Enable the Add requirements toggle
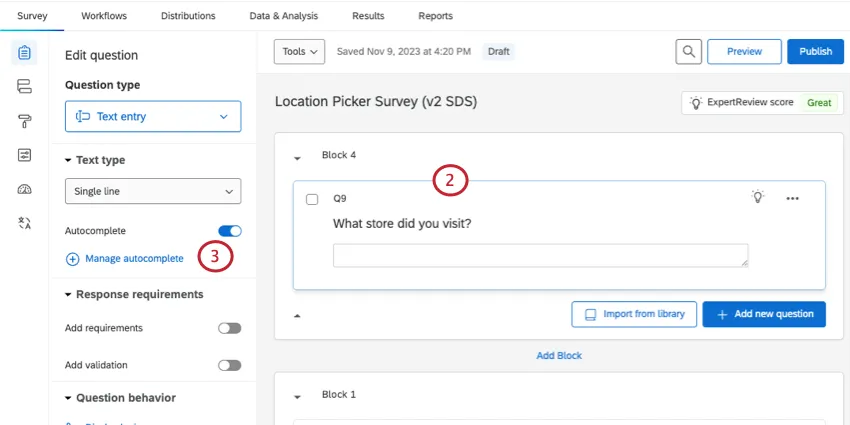This screenshot has height=425, width=850. (230, 328)
